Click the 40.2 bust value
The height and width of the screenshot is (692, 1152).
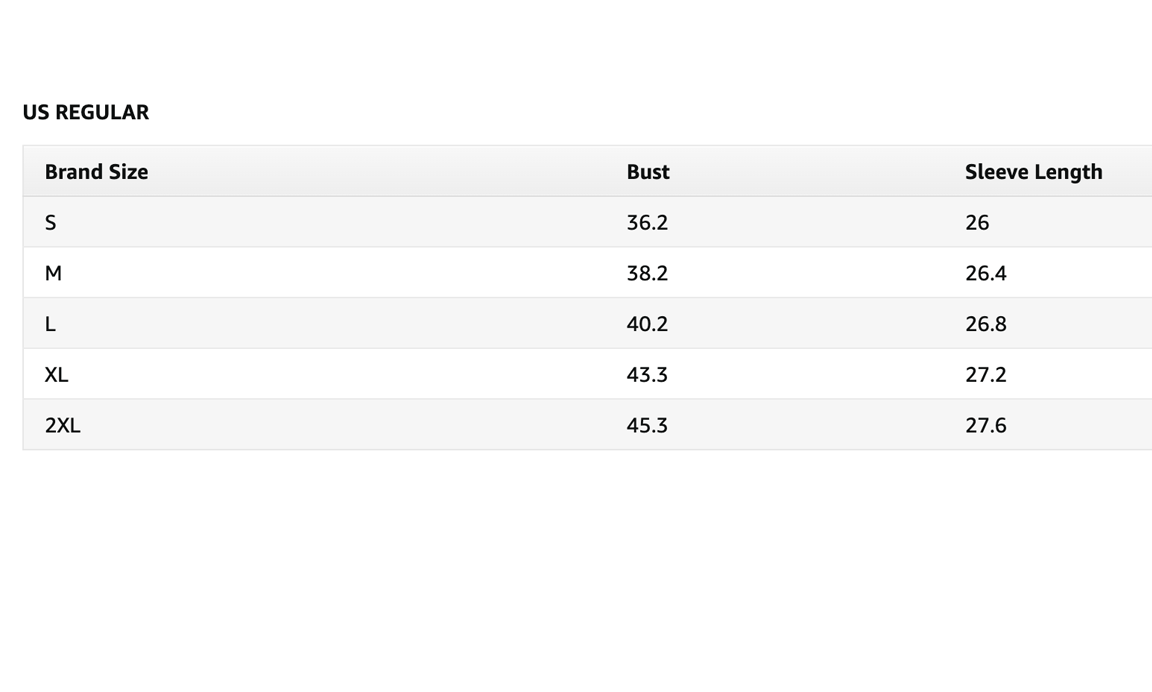[647, 324]
